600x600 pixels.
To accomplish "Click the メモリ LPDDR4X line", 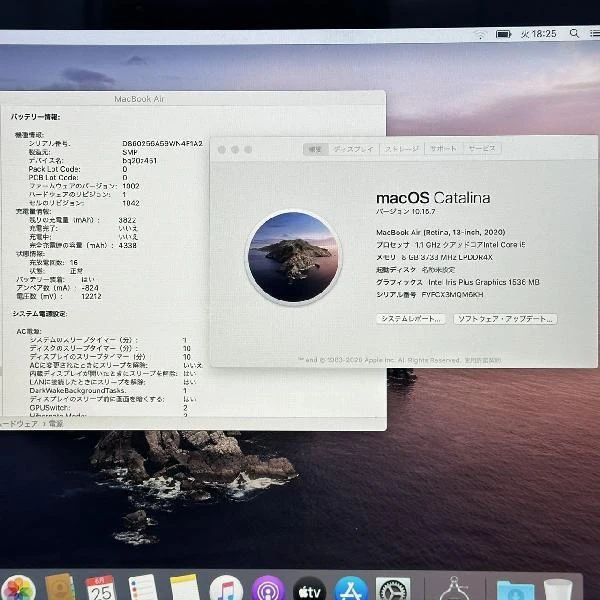I will (x=434, y=258).
